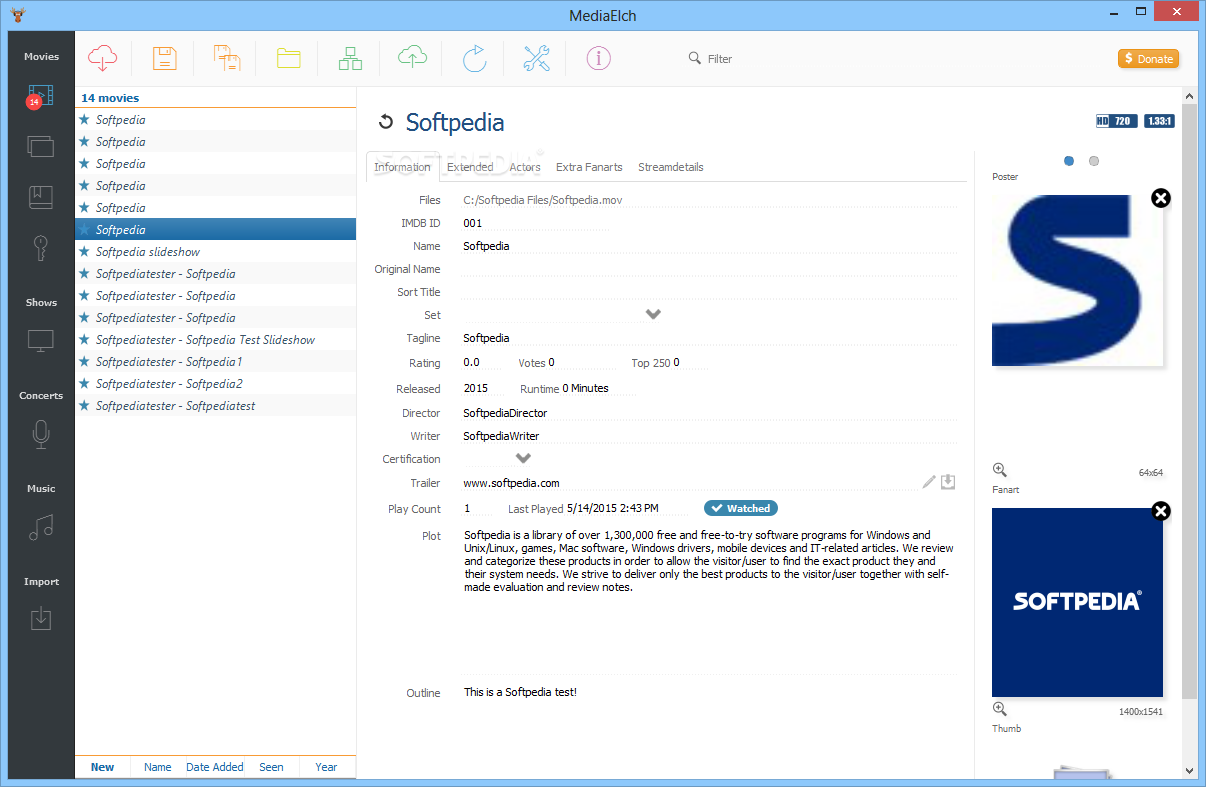Open settings via wrench and screwdriver icon

click(537, 58)
